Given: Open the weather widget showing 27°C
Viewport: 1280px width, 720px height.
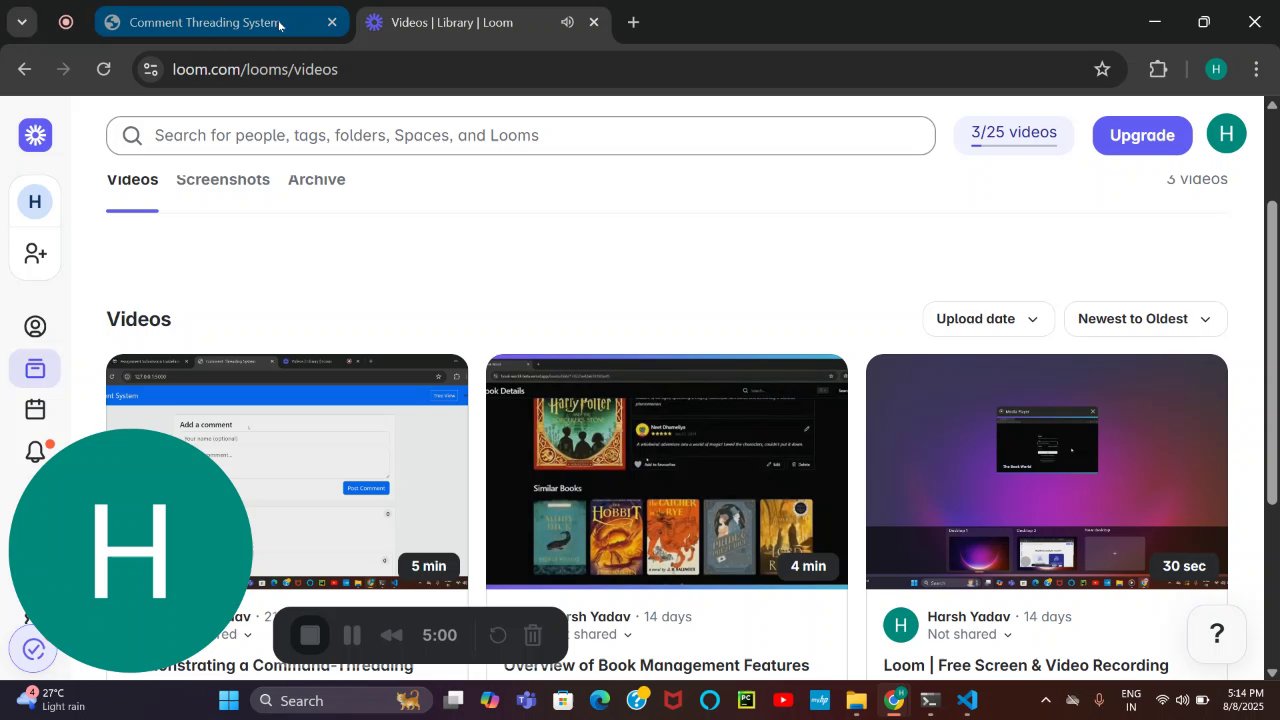Looking at the screenshot, I should (52, 700).
